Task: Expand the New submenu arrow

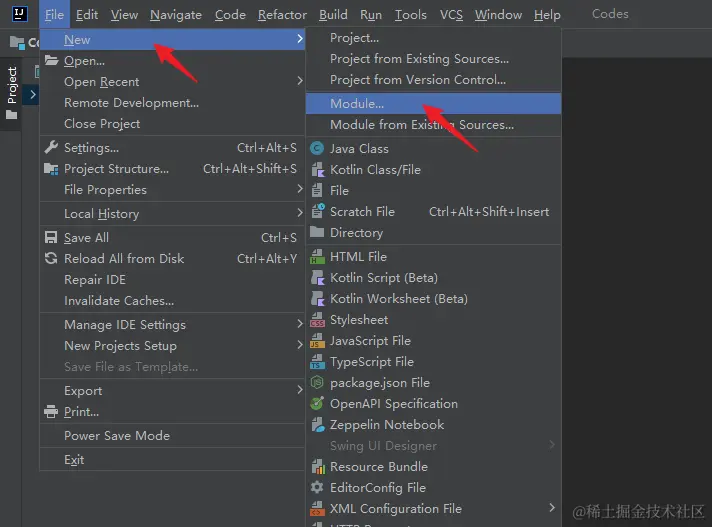Action: pyautogui.click(x=299, y=39)
